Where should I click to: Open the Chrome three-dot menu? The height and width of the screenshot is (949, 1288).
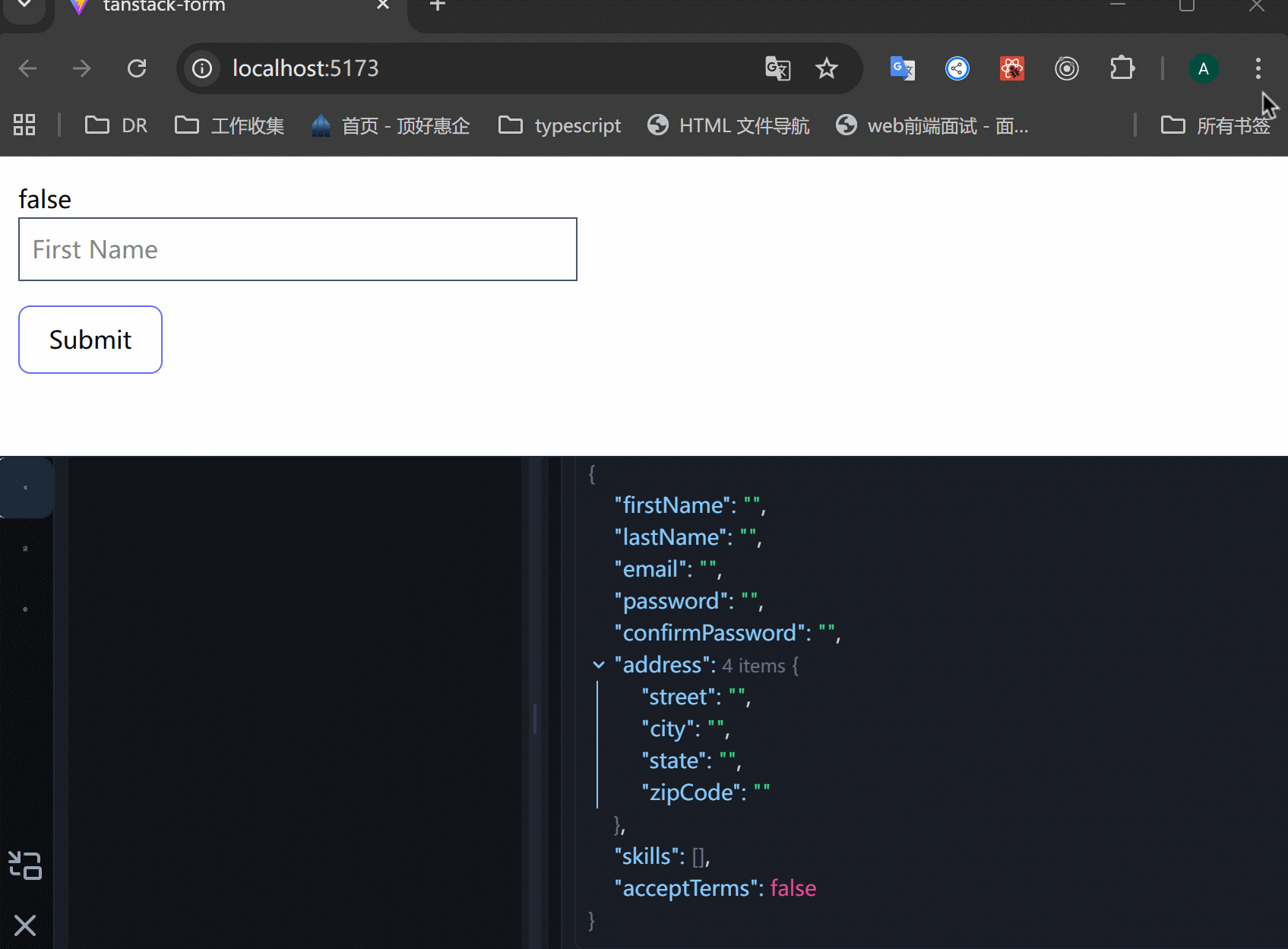pyautogui.click(x=1258, y=68)
